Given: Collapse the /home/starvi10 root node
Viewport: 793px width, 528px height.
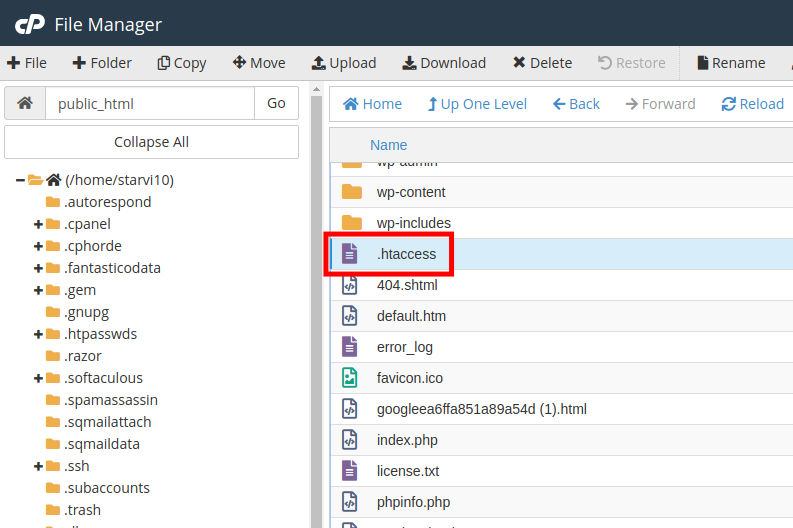Looking at the screenshot, I should (20, 180).
